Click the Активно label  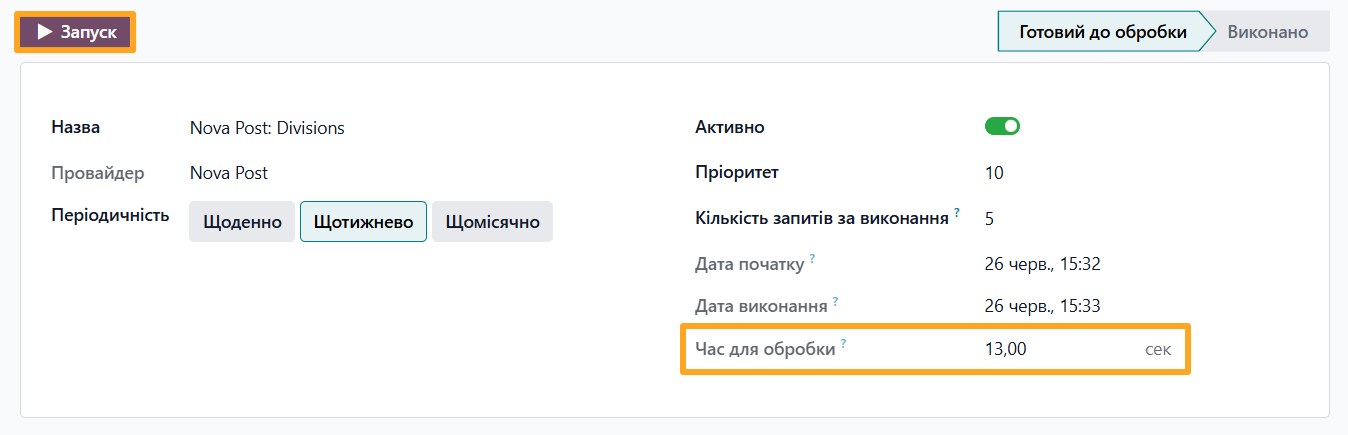coord(730,127)
